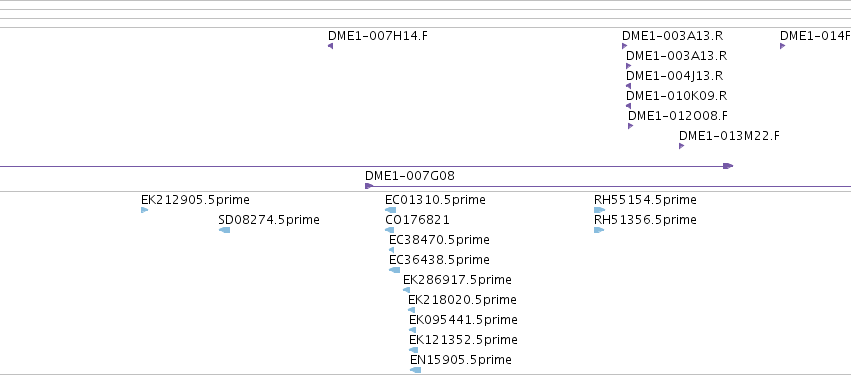
Task: Click the DME1-004J13.R label
Action: [x=675, y=76]
